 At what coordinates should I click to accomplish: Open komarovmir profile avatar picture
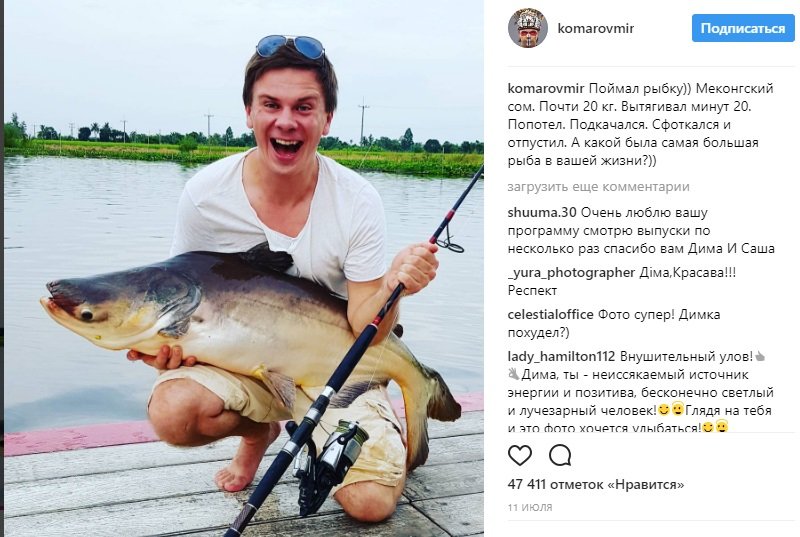click(528, 28)
